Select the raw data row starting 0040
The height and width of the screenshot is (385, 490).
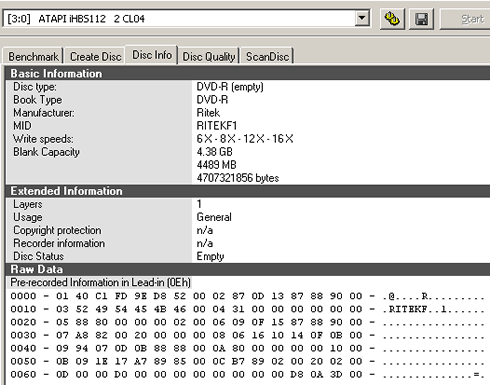click(x=247, y=348)
